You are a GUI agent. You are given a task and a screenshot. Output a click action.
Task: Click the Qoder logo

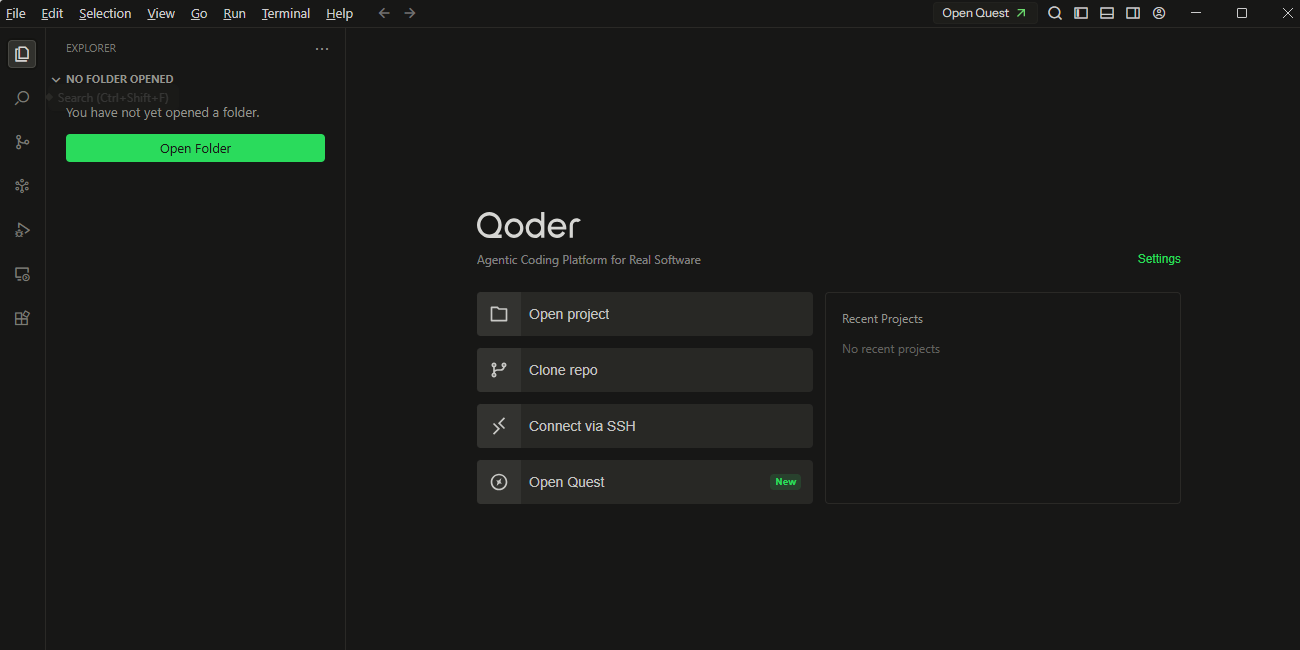click(528, 225)
